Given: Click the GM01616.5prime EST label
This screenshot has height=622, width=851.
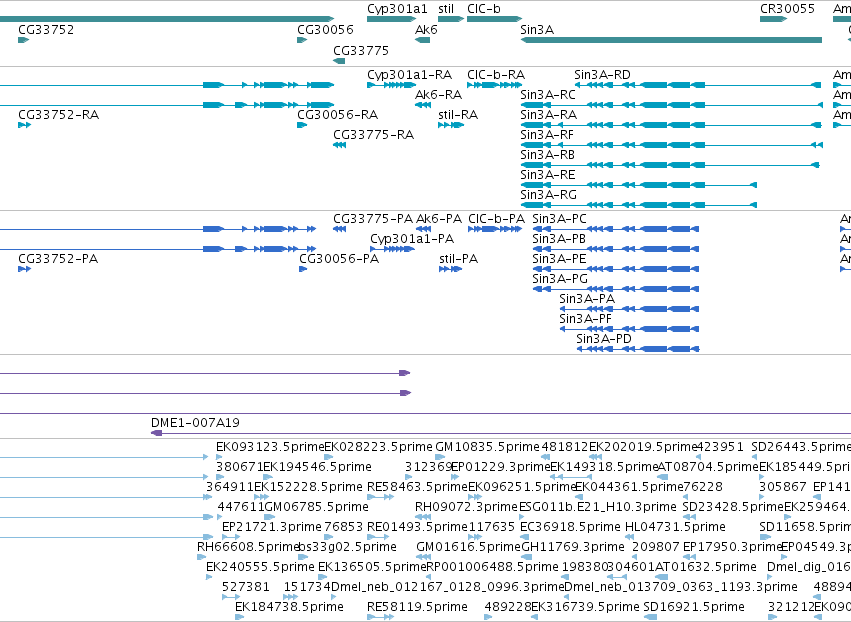Looking at the screenshot, I should click(468, 547).
